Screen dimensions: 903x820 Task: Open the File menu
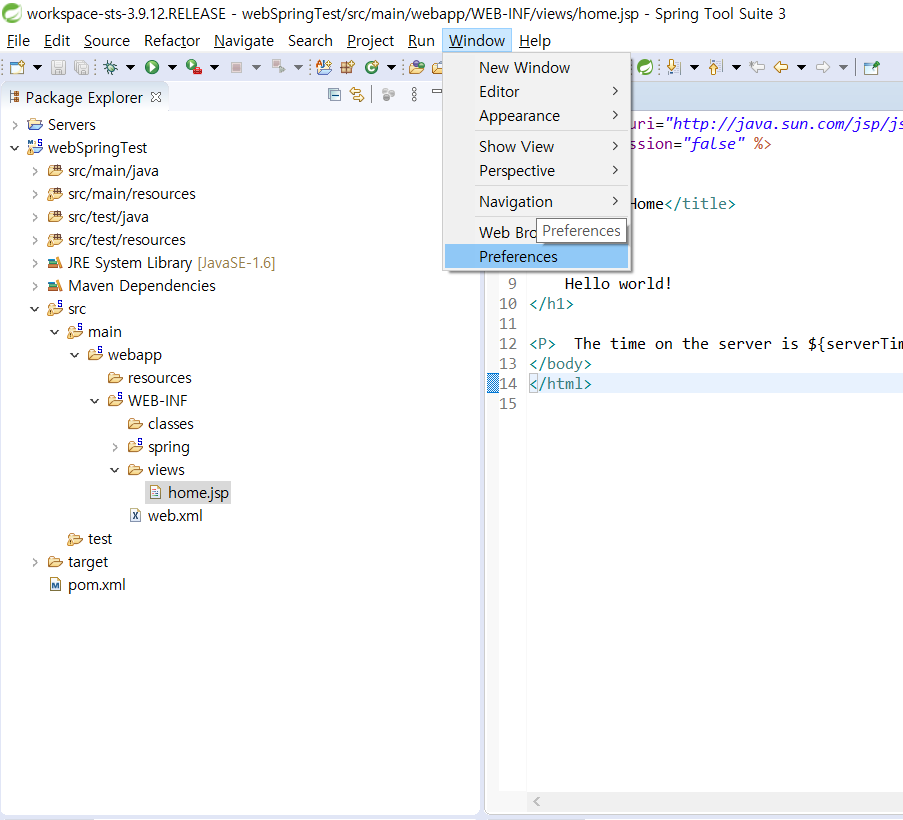[x=18, y=41]
